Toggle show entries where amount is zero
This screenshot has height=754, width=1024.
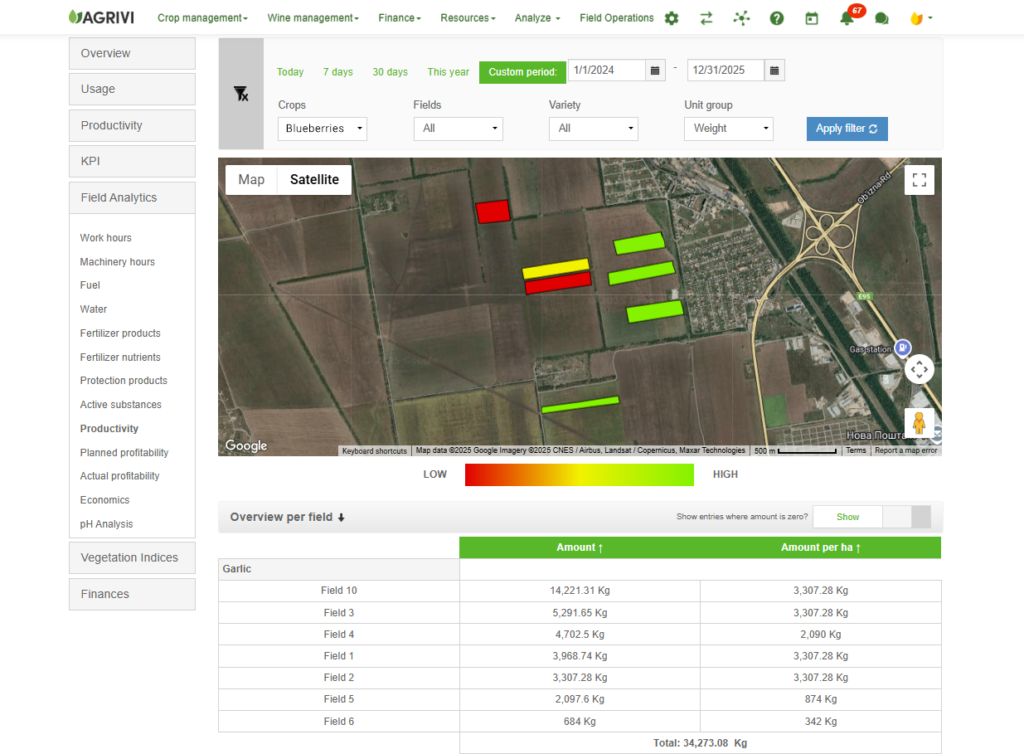(871, 517)
